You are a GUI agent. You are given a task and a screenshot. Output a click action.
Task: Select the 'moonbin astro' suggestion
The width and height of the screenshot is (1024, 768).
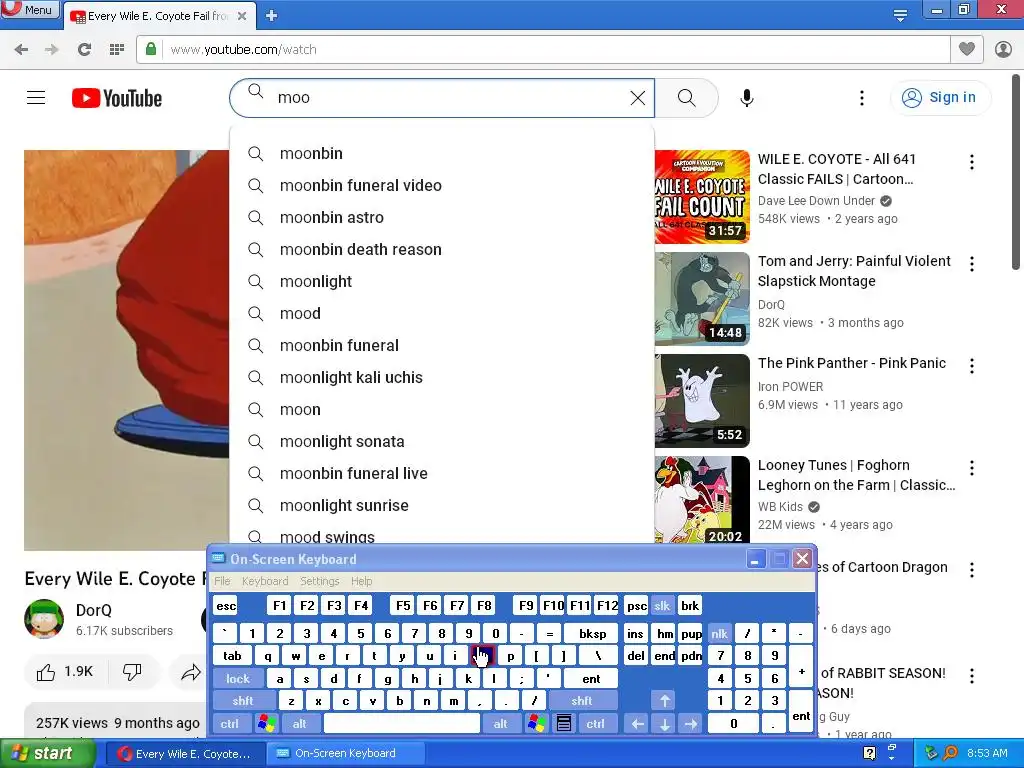(x=442, y=217)
